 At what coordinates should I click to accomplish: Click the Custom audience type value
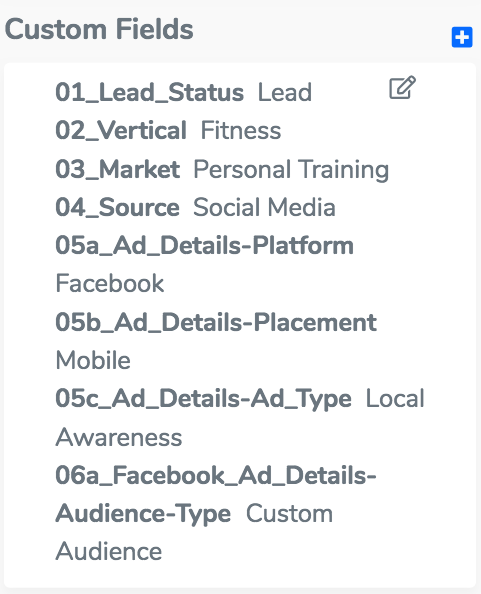[290, 514]
